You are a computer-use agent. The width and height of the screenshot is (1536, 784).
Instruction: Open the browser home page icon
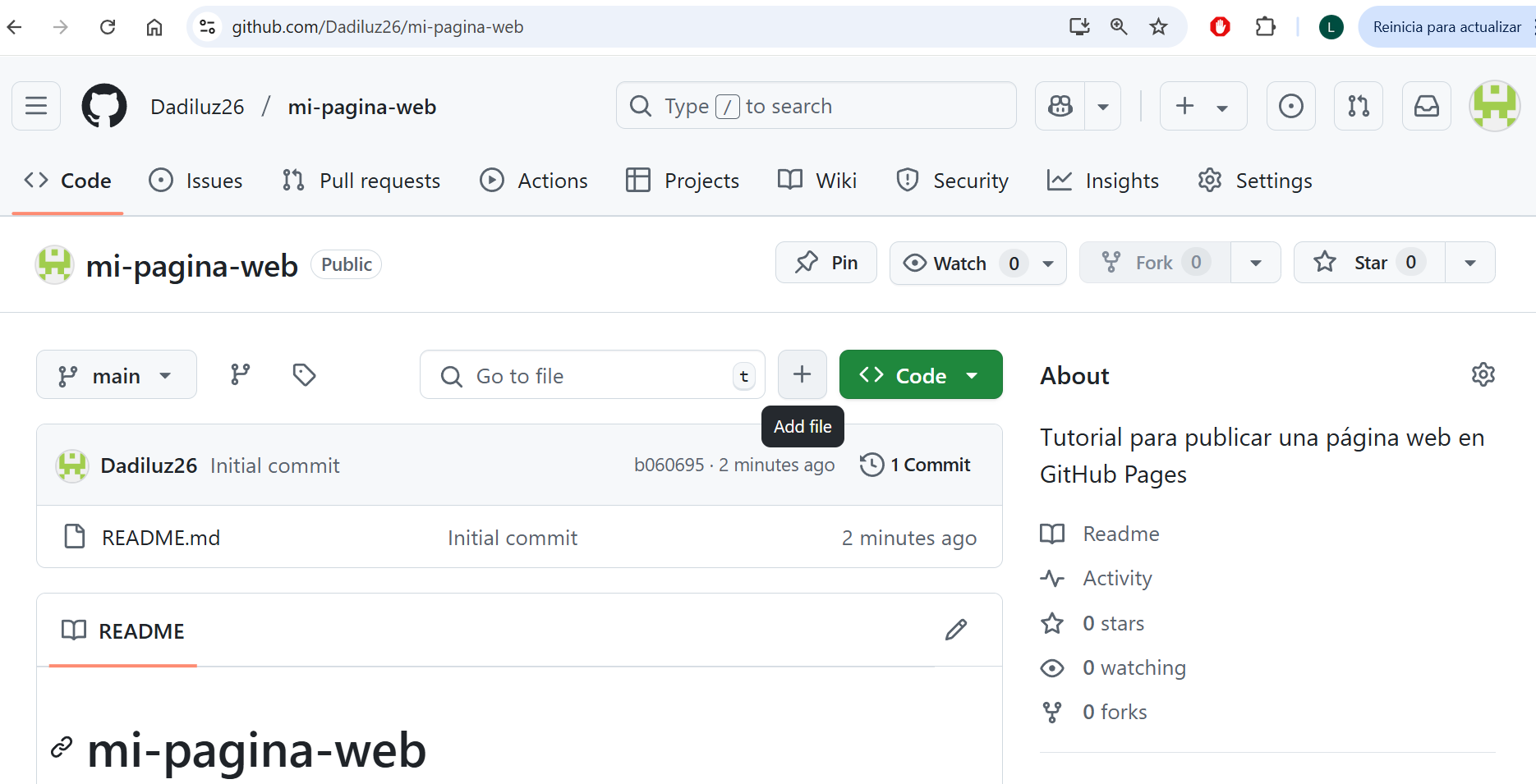click(x=154, y=27)
